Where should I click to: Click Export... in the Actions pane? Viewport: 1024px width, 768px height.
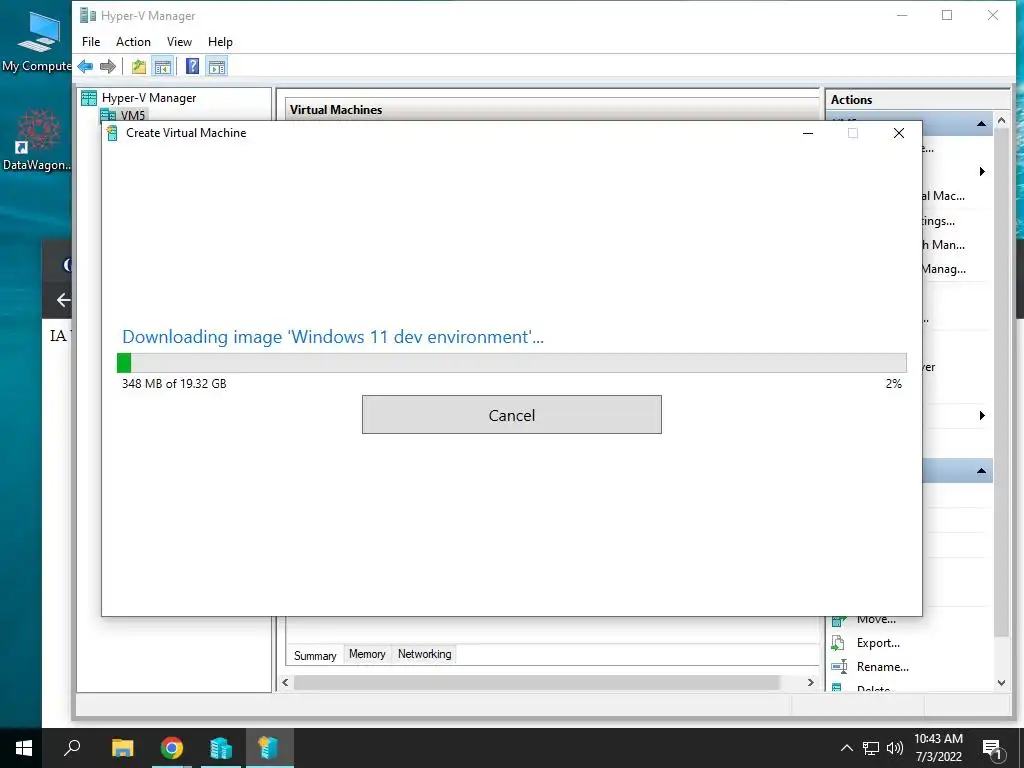point(878,643)
